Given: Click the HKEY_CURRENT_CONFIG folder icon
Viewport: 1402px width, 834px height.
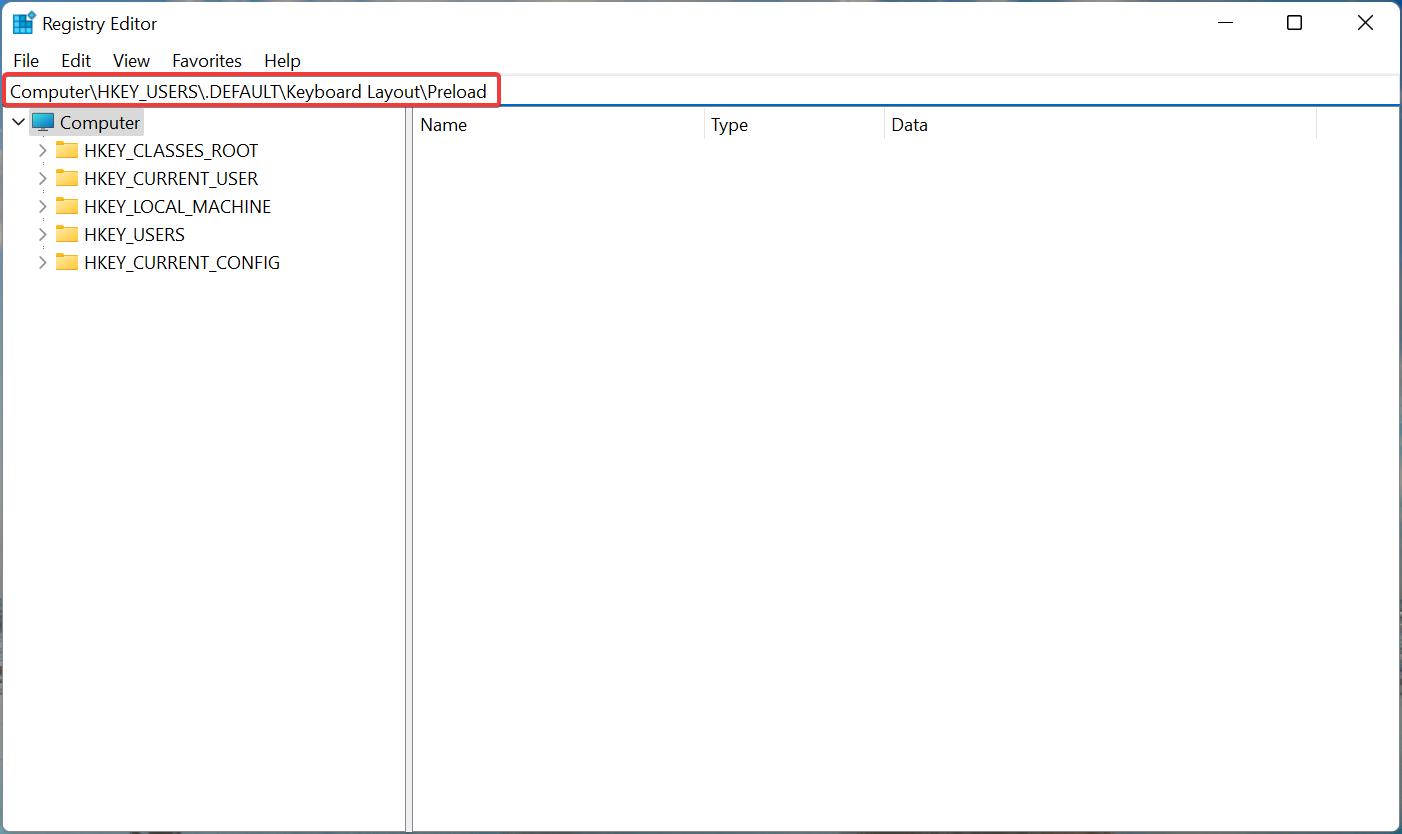Looking at the screenshot, I should (x=67, y=262).
